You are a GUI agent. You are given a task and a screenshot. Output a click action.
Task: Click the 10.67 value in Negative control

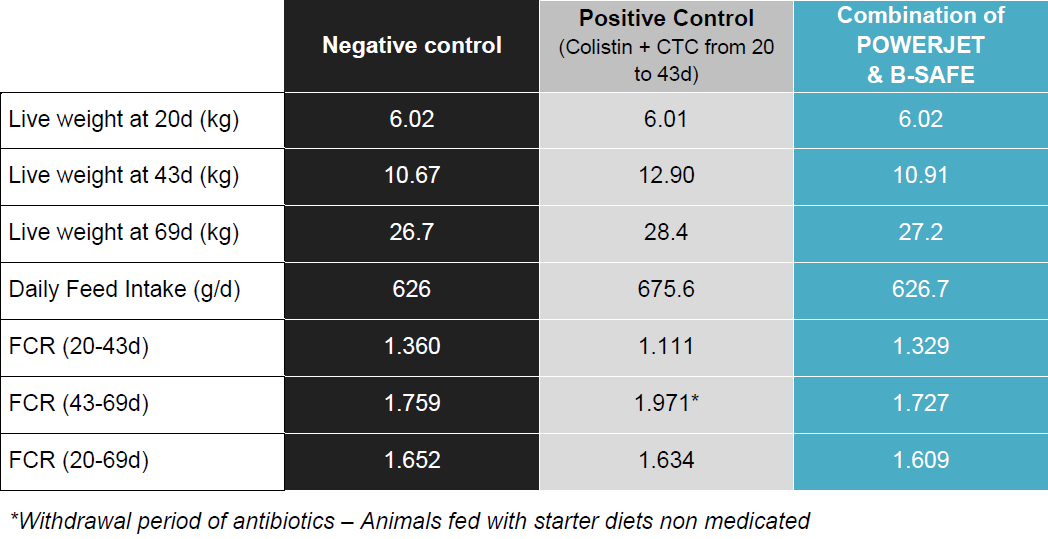tap(412, 176)
